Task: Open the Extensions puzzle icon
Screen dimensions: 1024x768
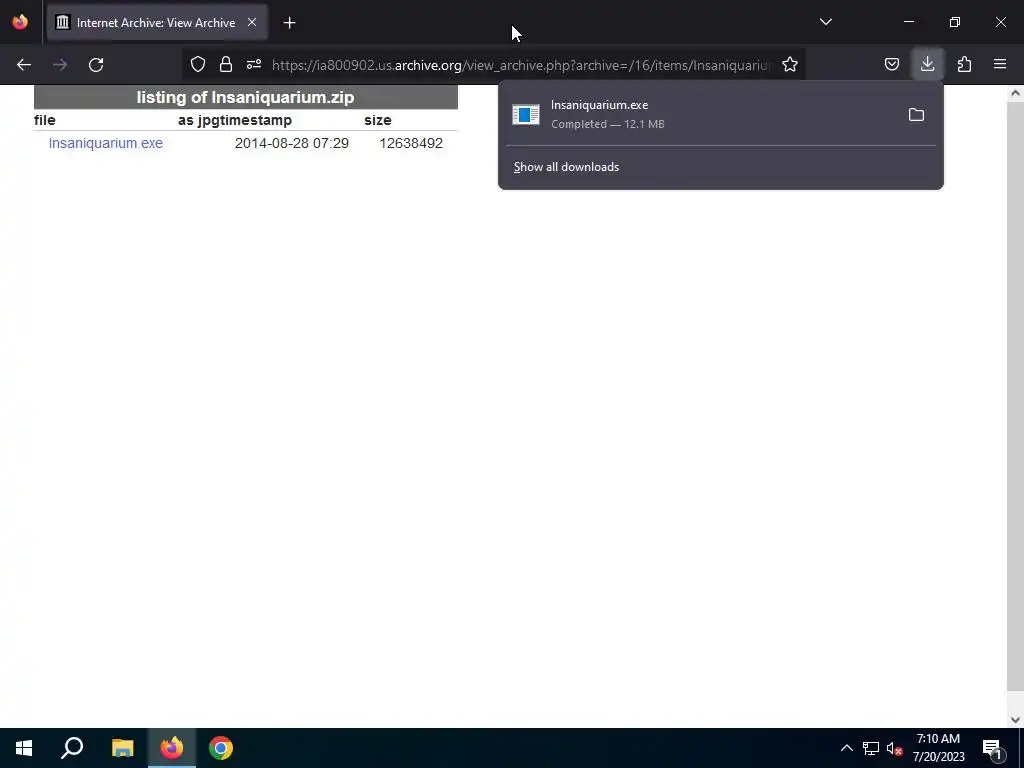Action: coord(964,64)
